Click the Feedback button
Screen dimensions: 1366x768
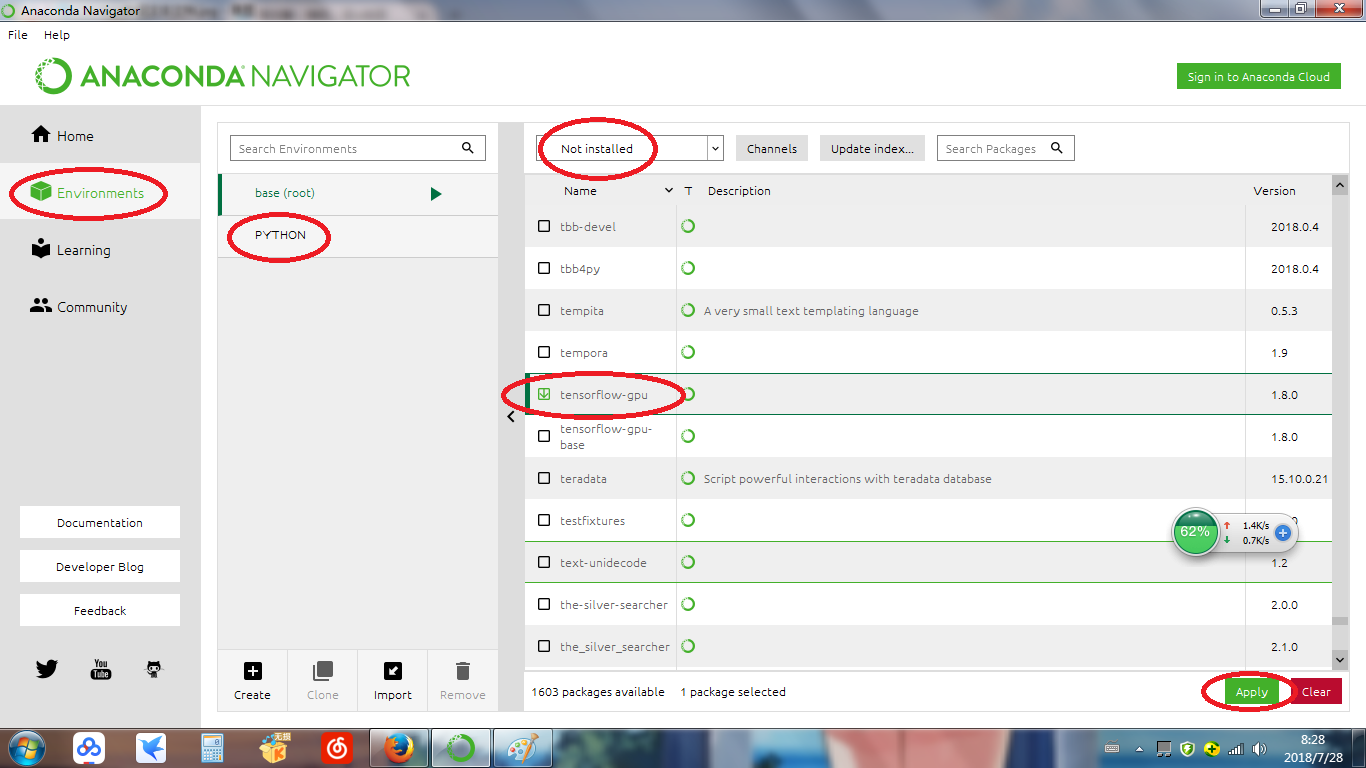(x=100, y=611)
